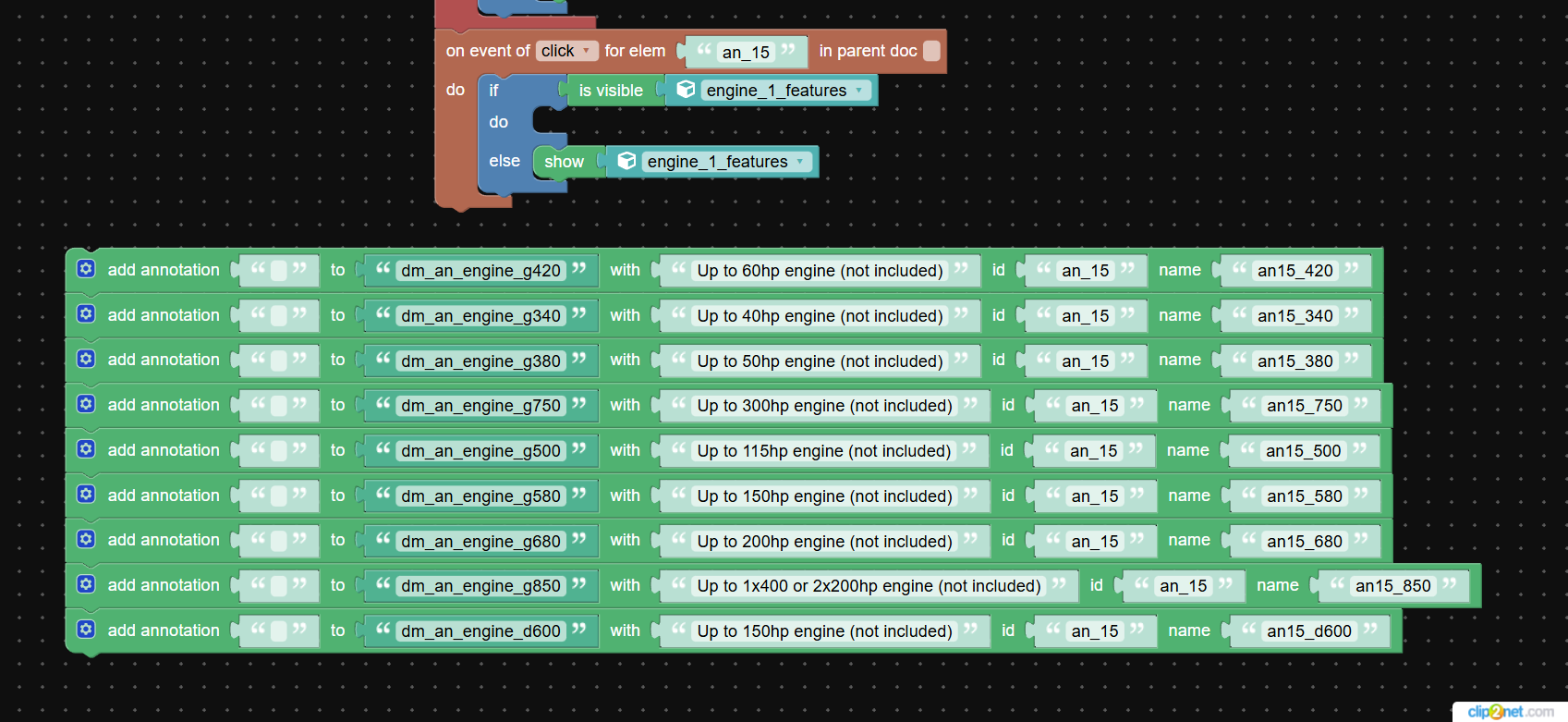Open mutator gear on the dm_an_engine_g380 annotation block
The image size is (1568, 722).
[86, 359]
